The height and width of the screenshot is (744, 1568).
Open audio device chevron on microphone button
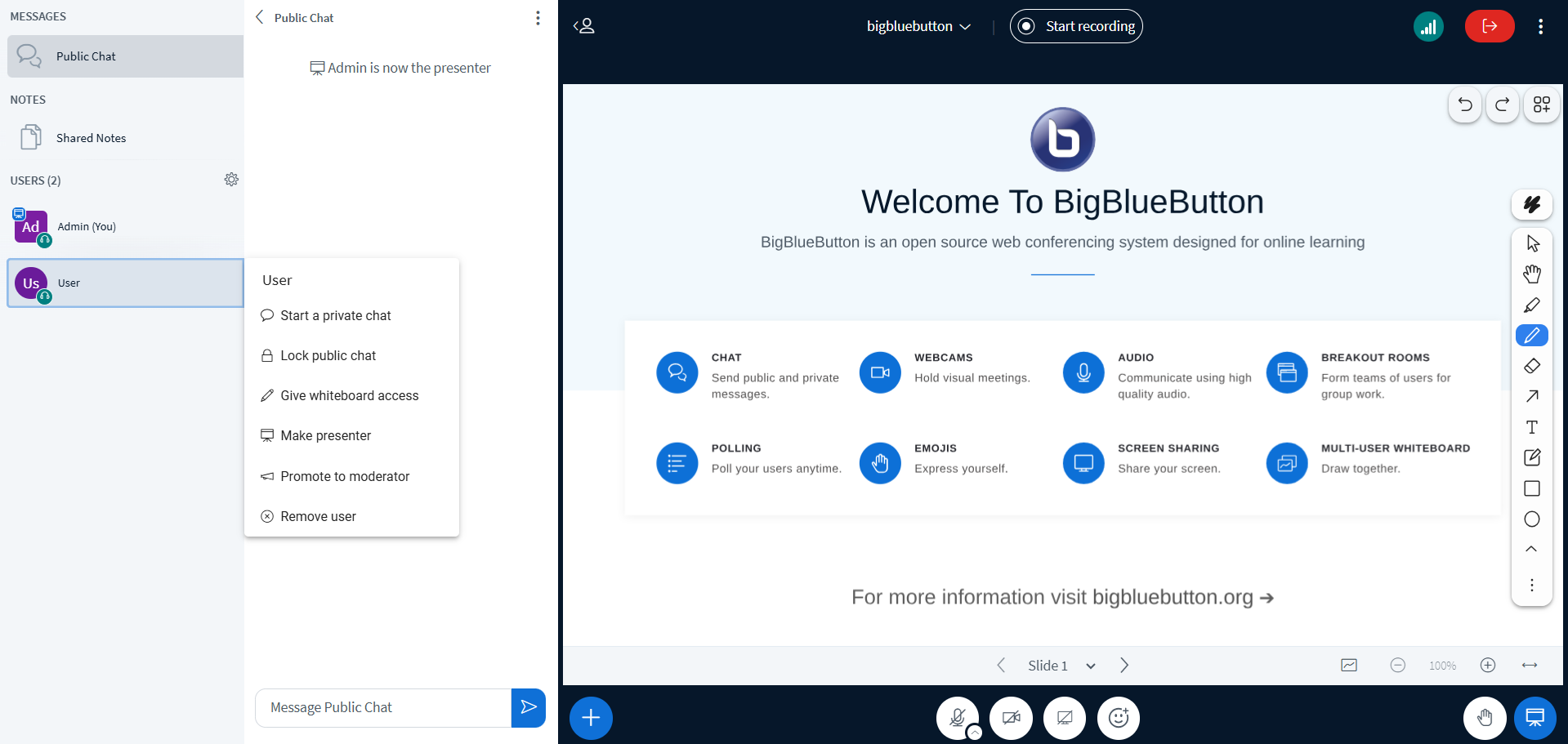click(974, 733)
